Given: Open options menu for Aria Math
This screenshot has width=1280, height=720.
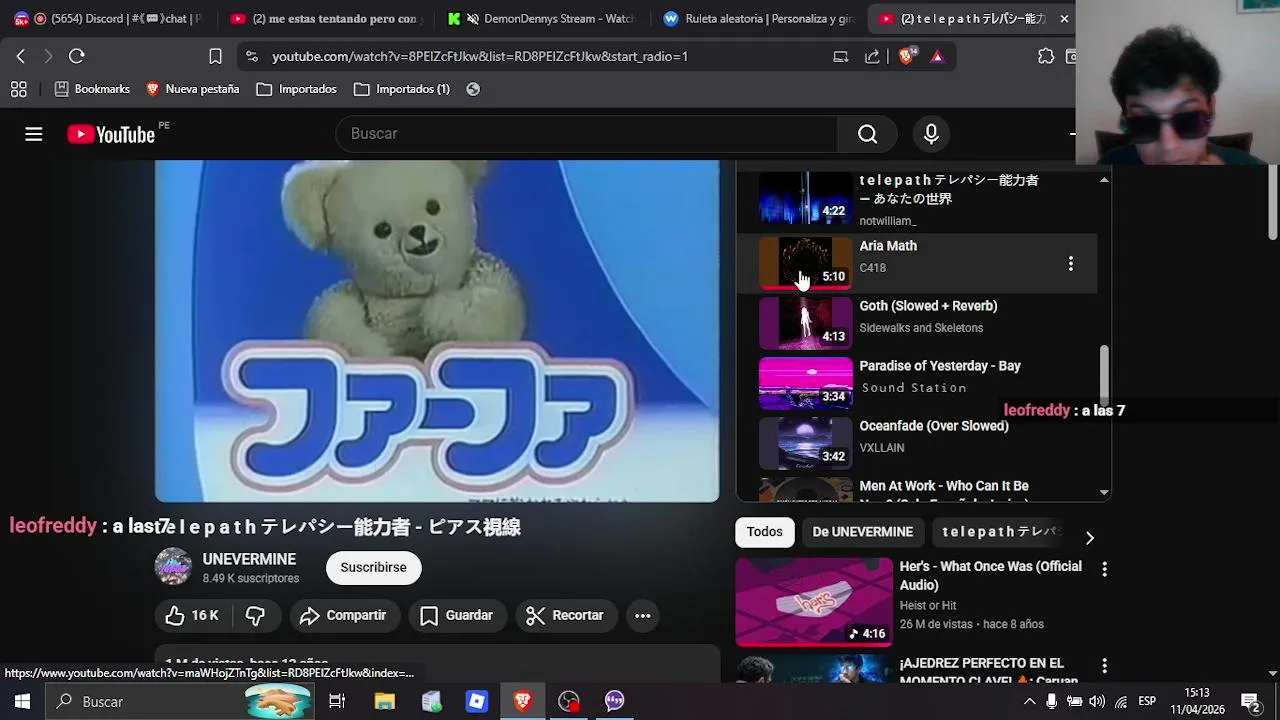Looking at the screenshot, I should [1070, 264].
